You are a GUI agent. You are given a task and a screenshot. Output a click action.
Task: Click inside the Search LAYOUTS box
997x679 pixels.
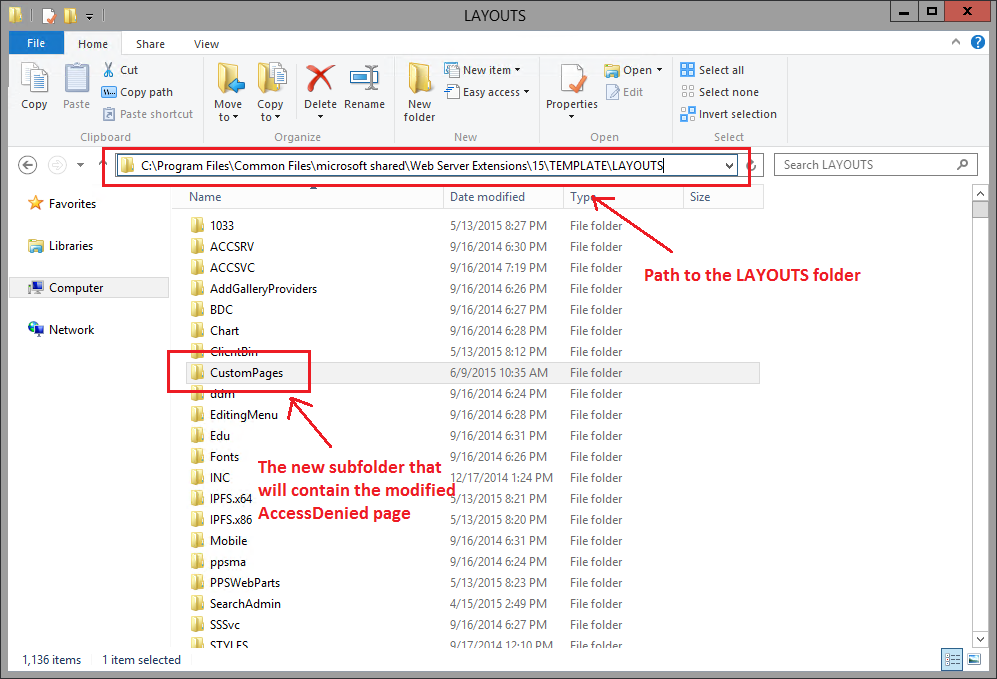coord(870,164)
